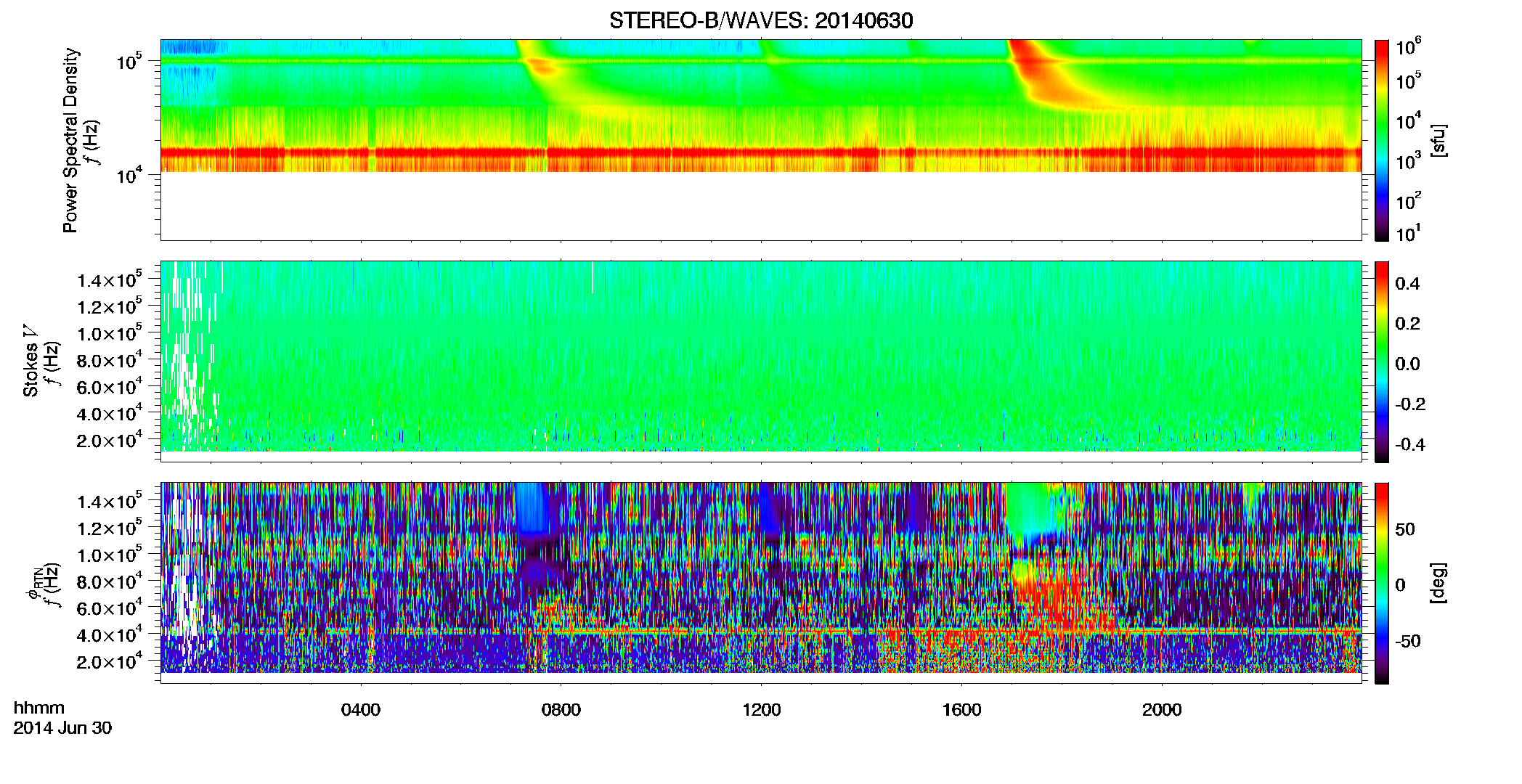Click the [deg] unit label of bottom colorbar
Image resolution: width=1522 pixels, height=784 pixels.
(x=1438, y=582)
